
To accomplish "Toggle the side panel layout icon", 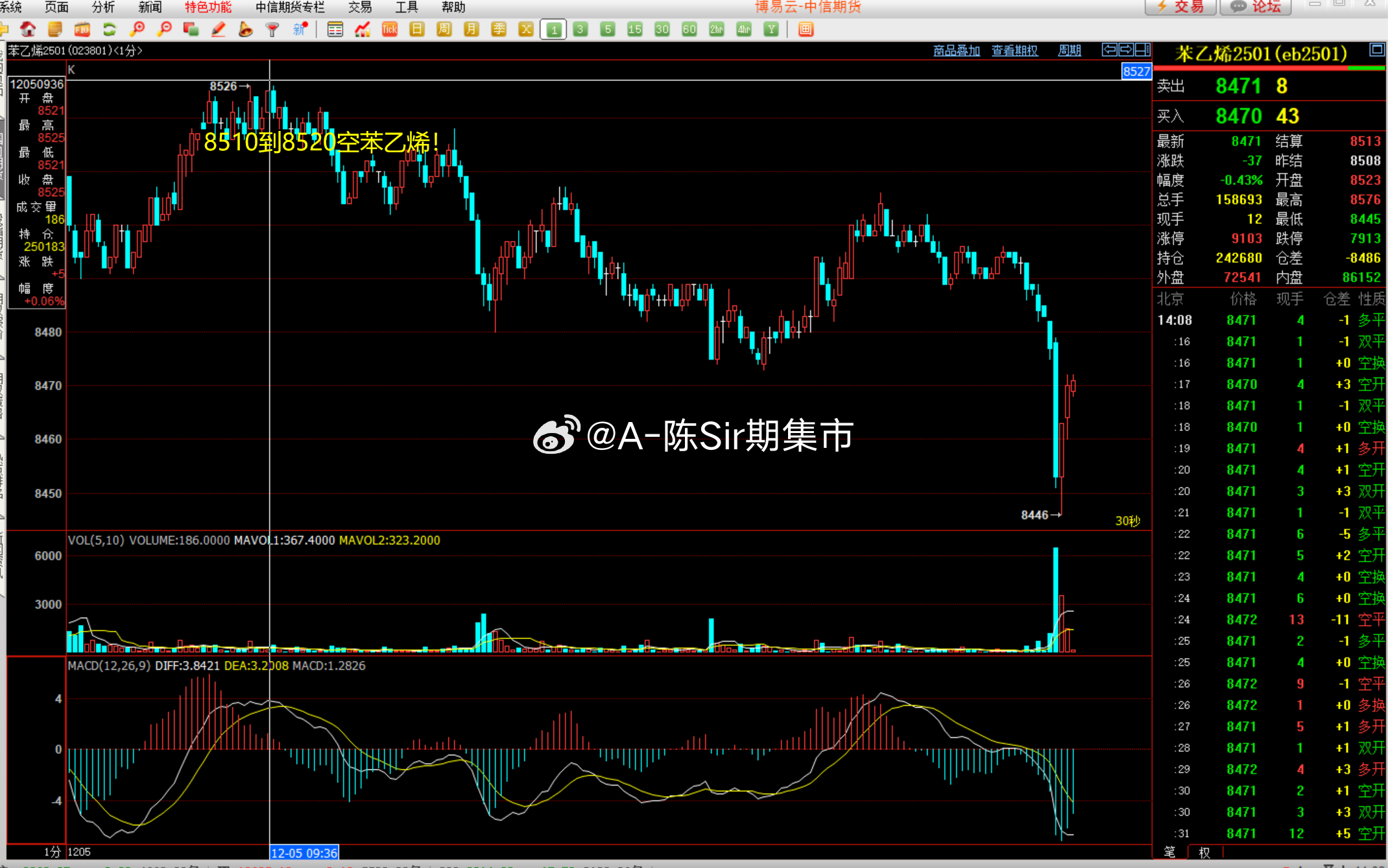I will click(x=1143, y=50).
